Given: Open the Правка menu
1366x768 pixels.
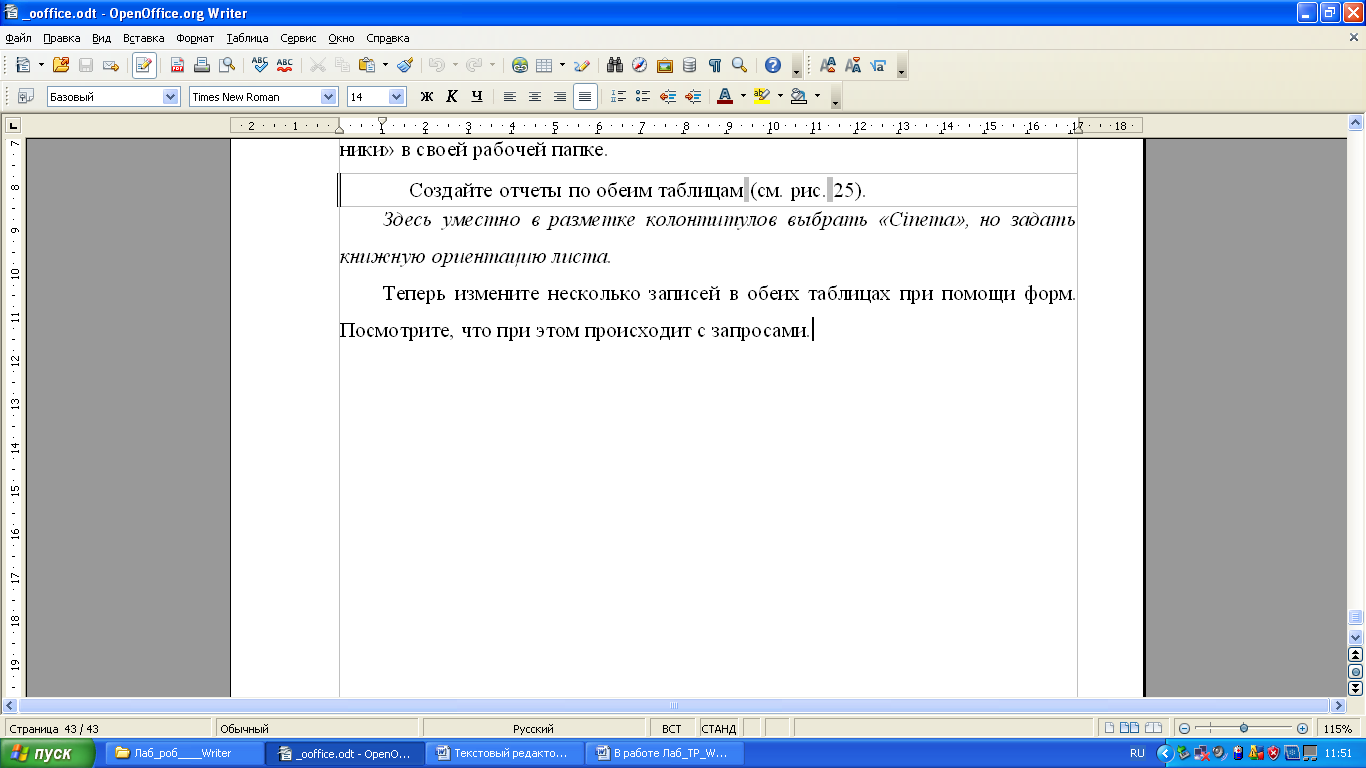Looking at the screenshot, I should click(62, 38).
